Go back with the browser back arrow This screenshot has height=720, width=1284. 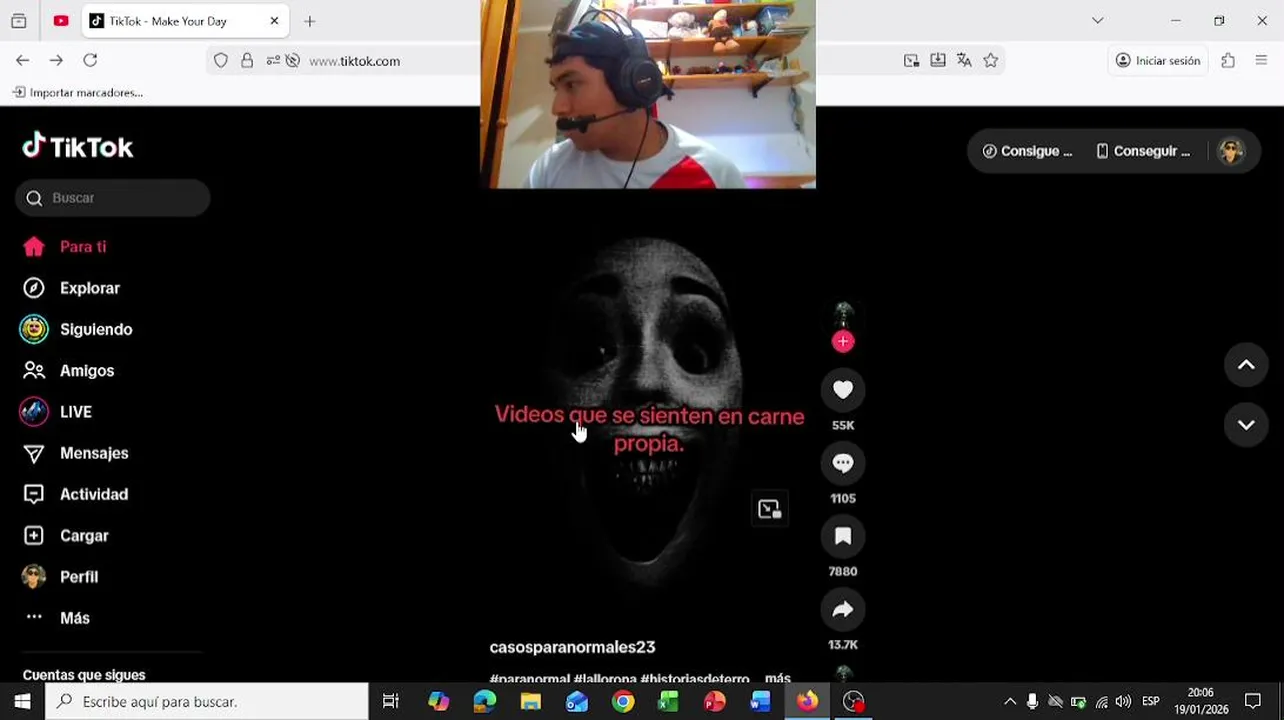pos(22,61)
